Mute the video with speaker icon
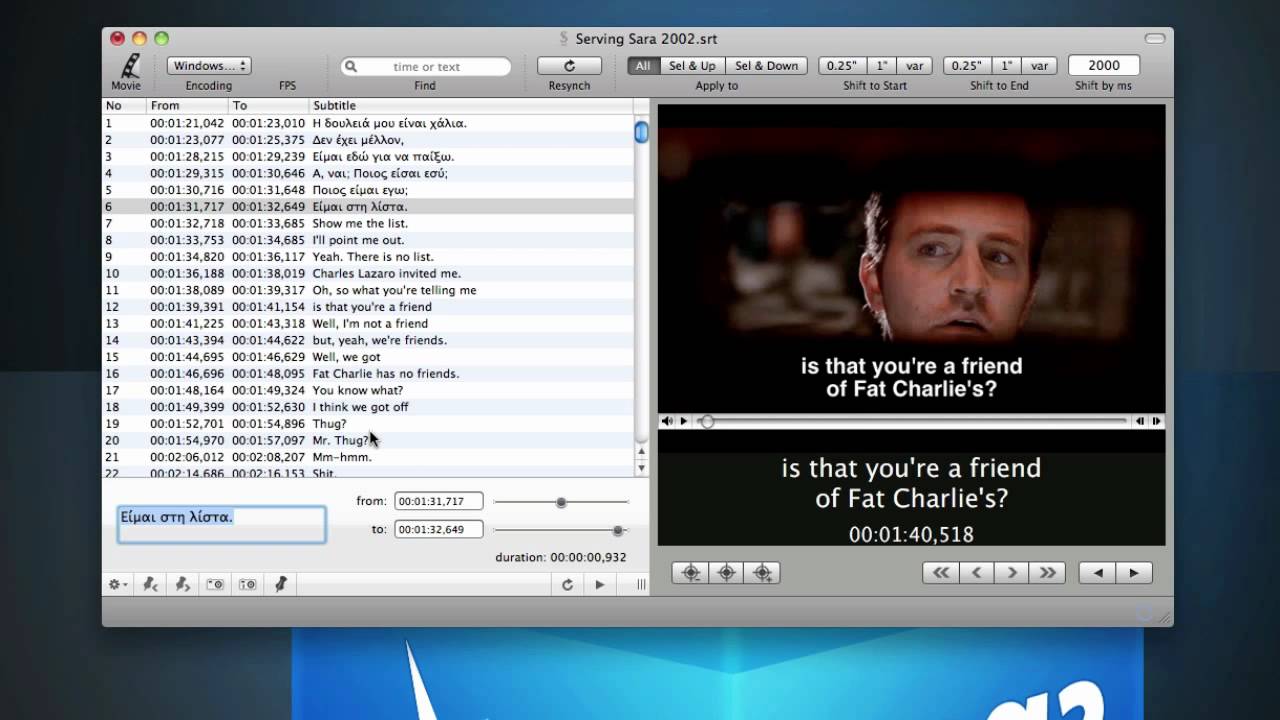The image size is (1280, 720). [x=667, y=421]
